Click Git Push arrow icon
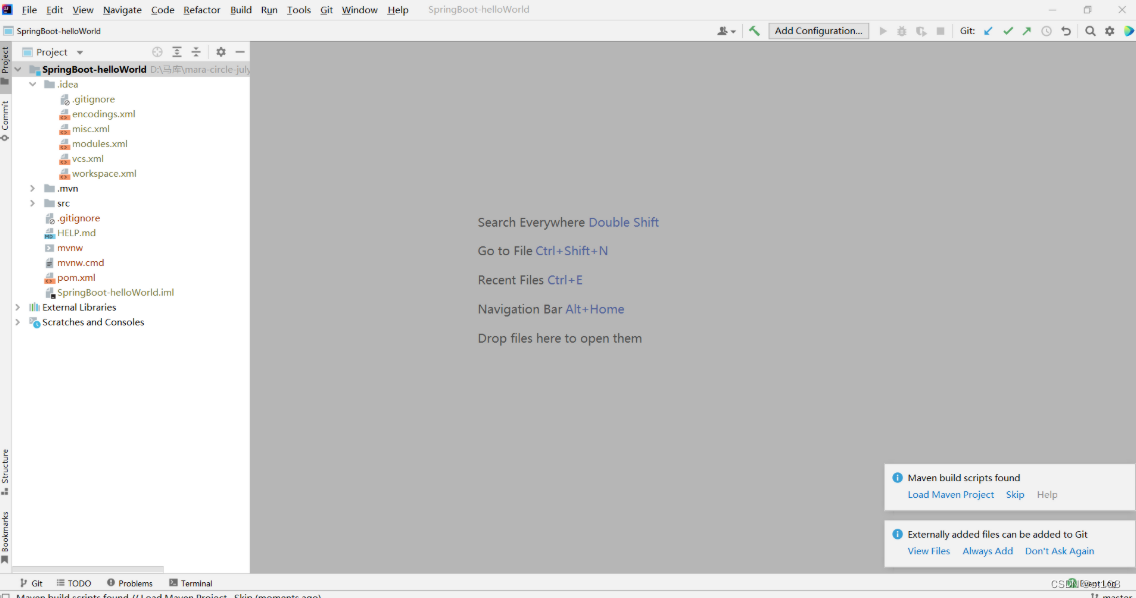1136x598 pixels. tap(1027, 31)
